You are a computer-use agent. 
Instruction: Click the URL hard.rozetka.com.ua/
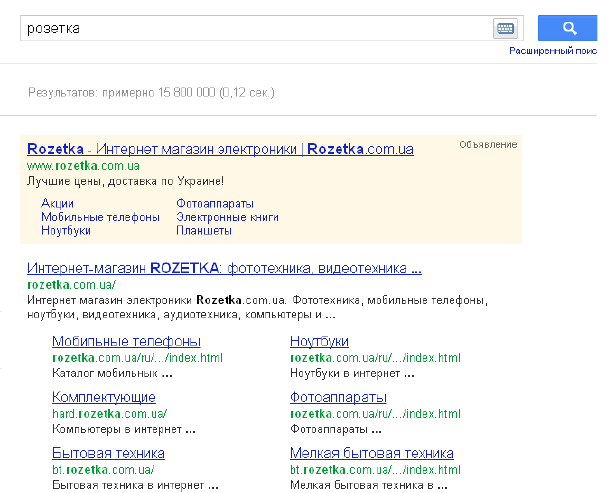tap(109, 414)
